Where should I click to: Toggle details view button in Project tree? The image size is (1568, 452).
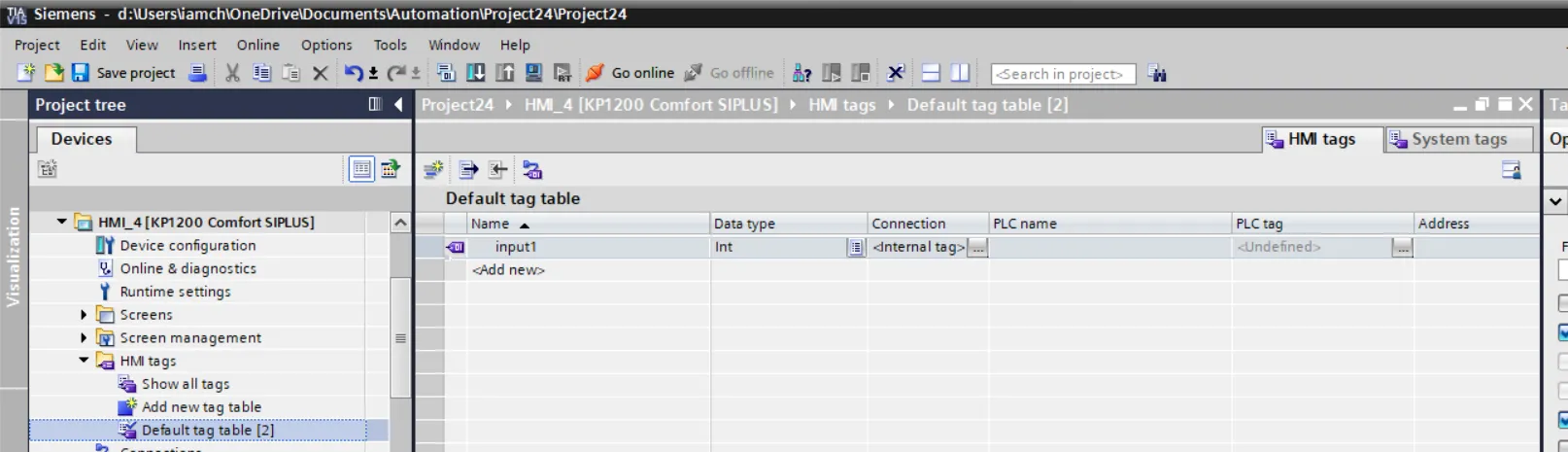click(361, 169)
